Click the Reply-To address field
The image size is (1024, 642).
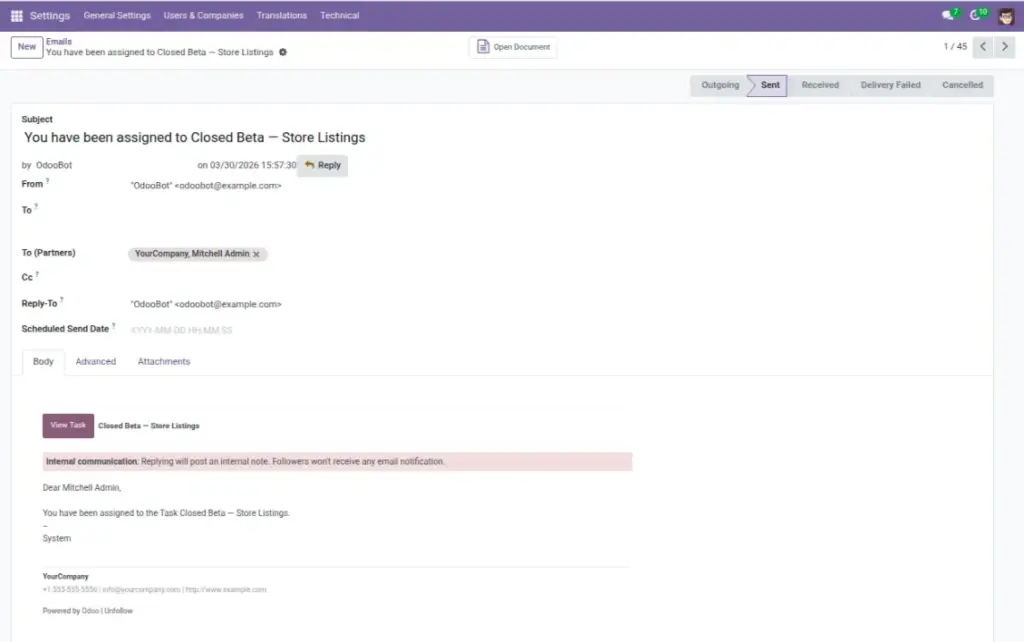point(206,304)
